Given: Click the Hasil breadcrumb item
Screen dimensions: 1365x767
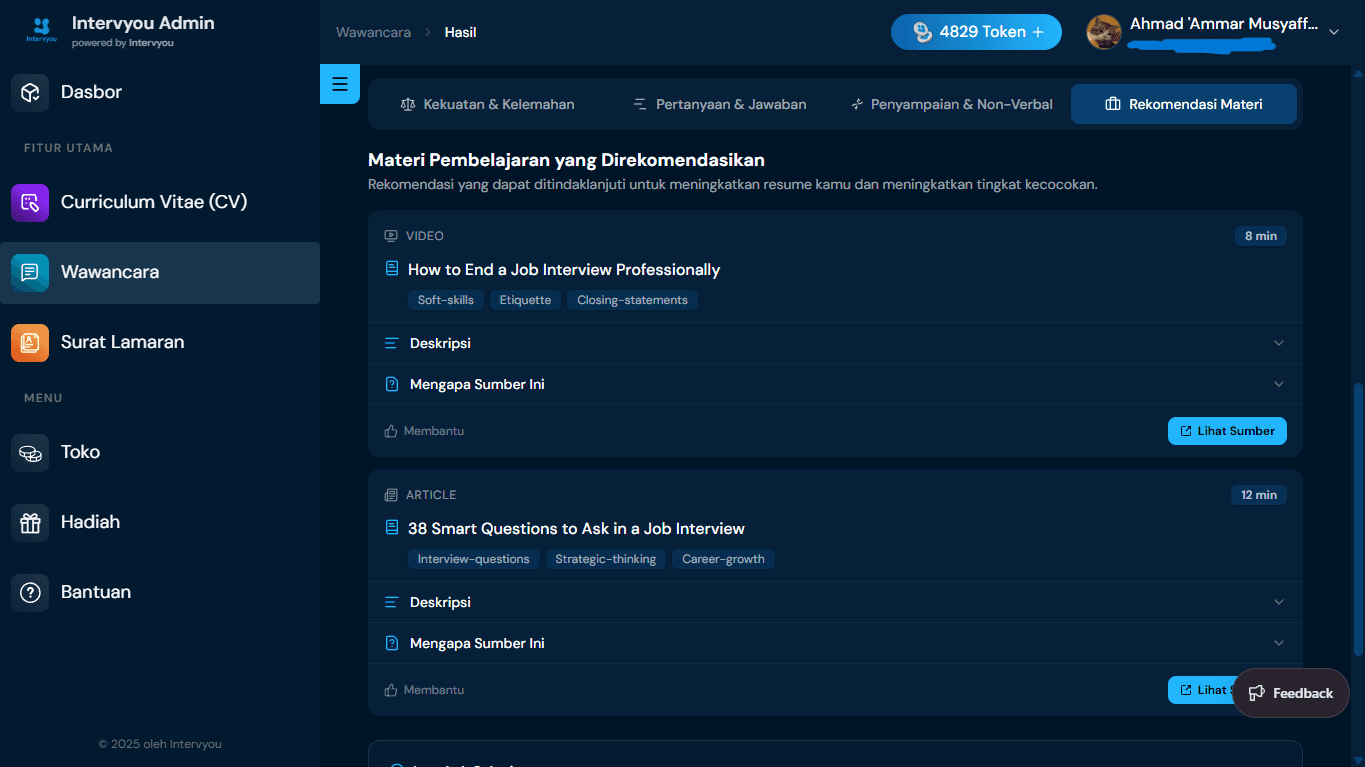Looking at the screenshot, I should 460,32.
